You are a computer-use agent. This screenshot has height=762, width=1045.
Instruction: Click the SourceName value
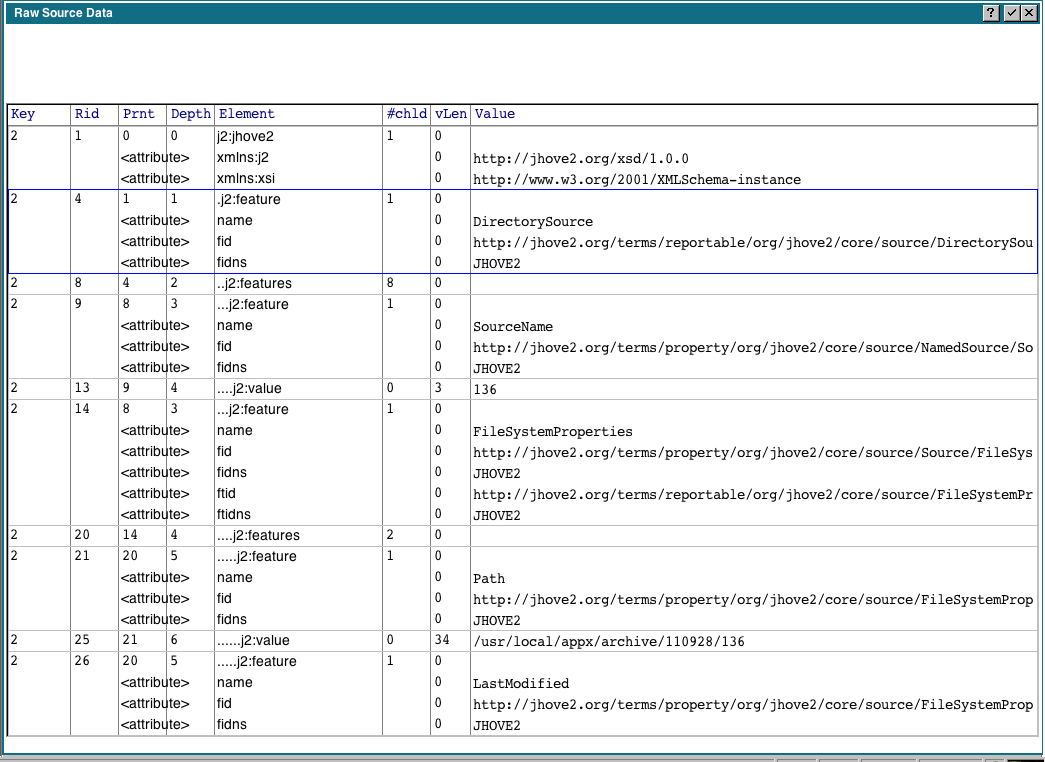(x=513, y=327)
